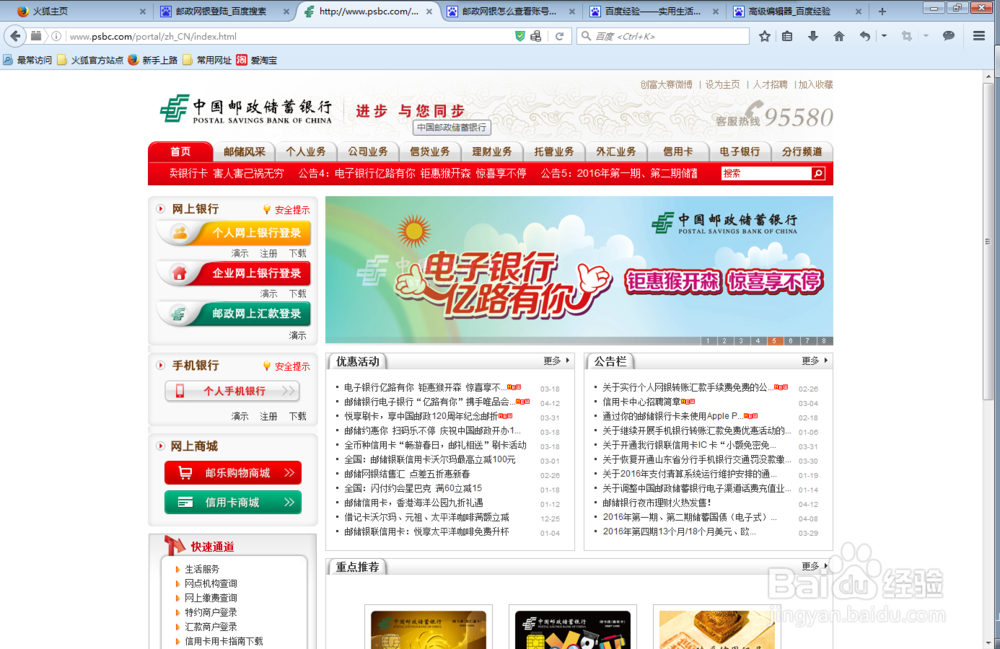Click the 设为主页 link at top
The width and height of the screenshot is (1000, 649).
(x=723, y=84)
